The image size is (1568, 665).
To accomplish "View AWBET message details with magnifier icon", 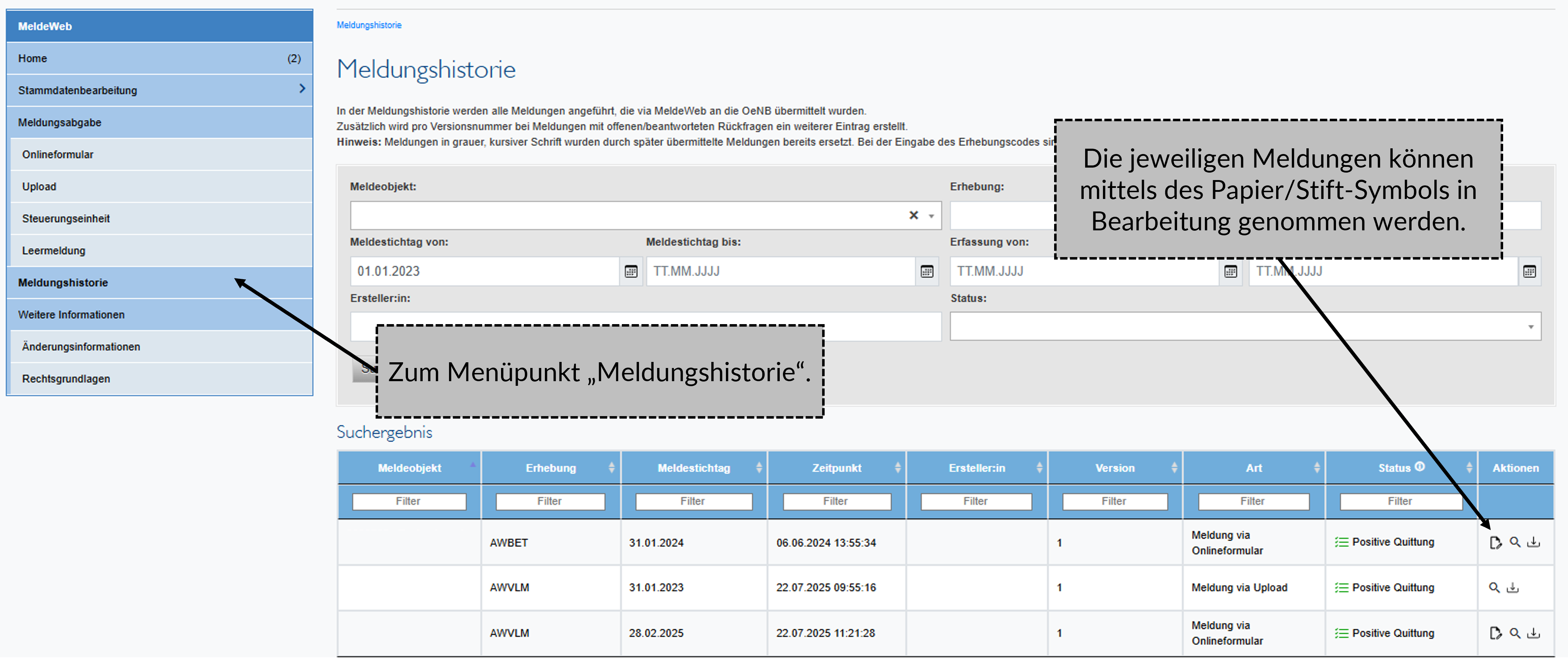I will coord(1515,542).
